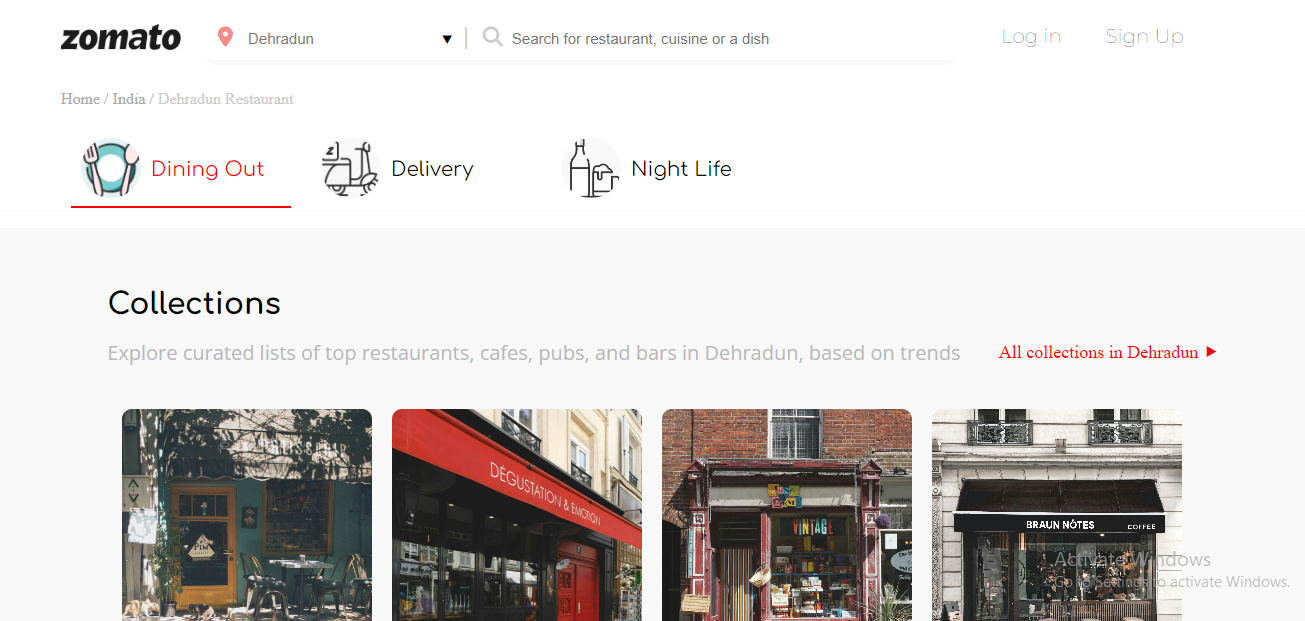Click the Sign Up link

(x=1144, y=37)
